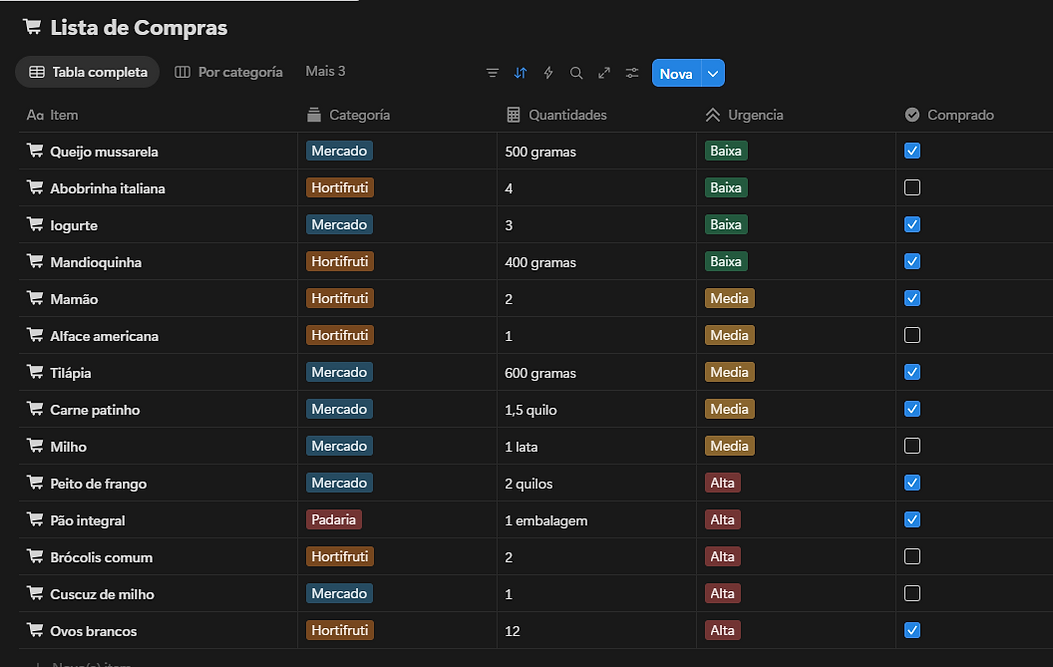Select cart icon beside Queijo mussarela
The image size is (1053, 667).
(35, 150)
